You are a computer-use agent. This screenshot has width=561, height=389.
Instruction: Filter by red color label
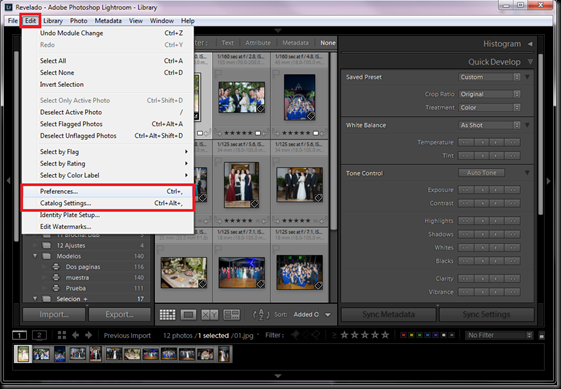404,335
